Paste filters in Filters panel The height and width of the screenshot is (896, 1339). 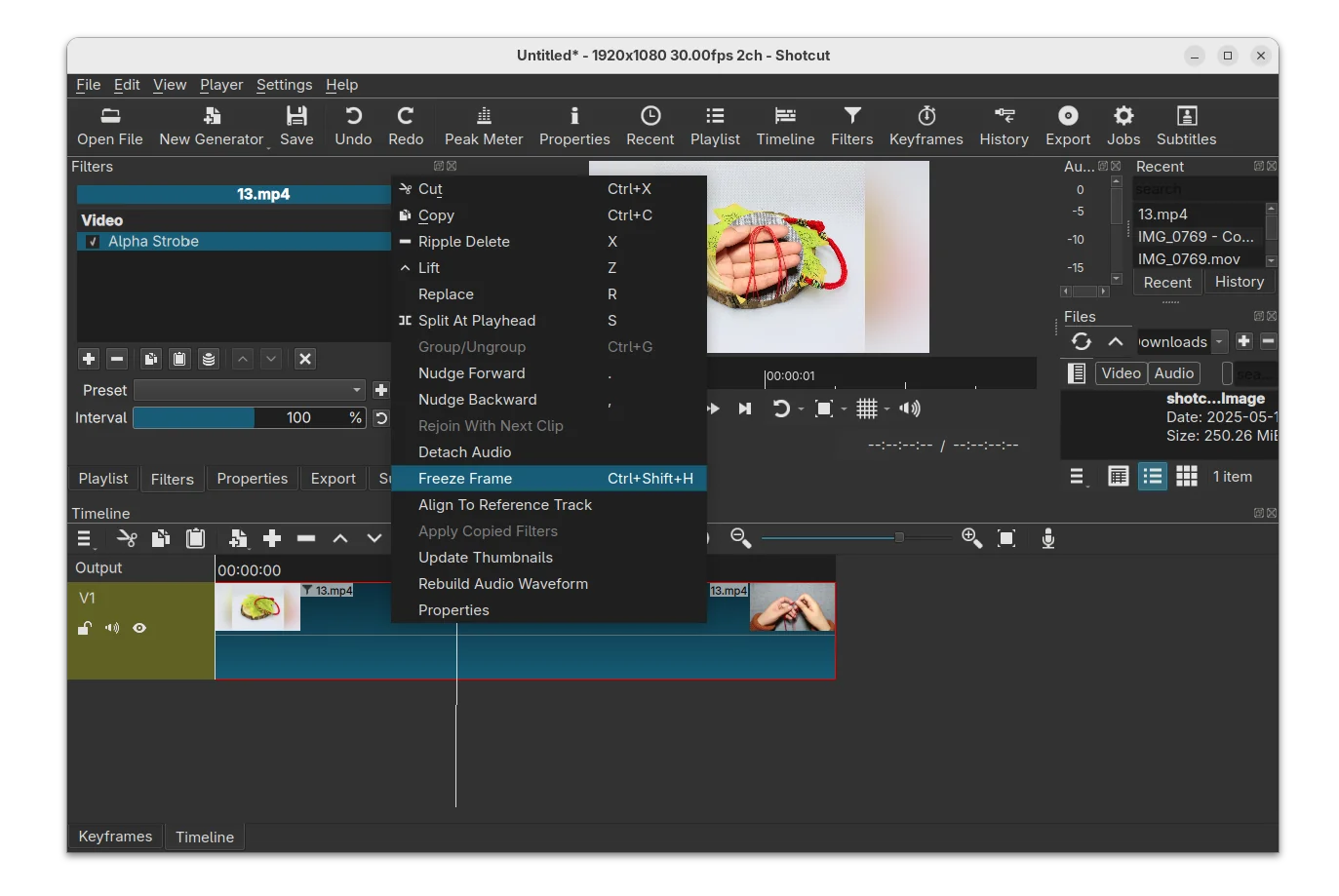coord(179,359)
